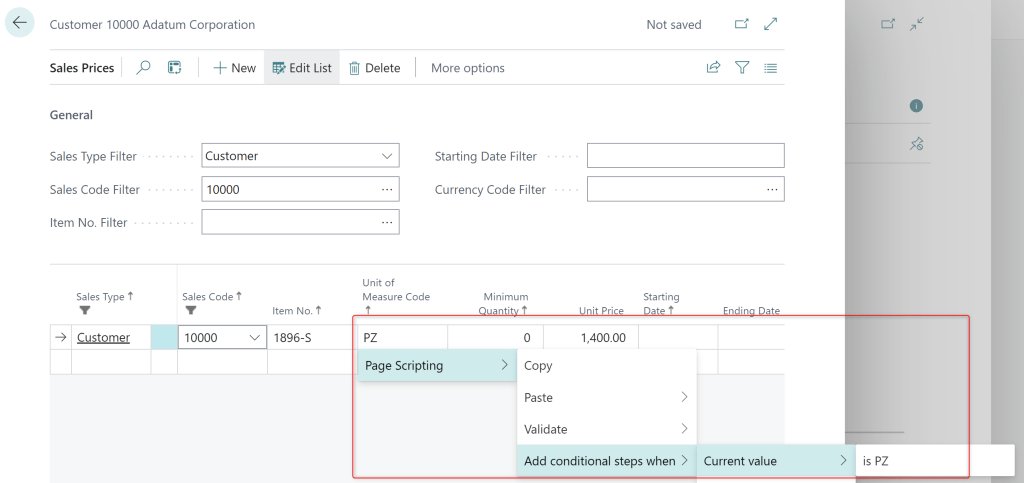Click the analyze view icon beside search
Viewport: 1024px width, 483px height.
174,68
